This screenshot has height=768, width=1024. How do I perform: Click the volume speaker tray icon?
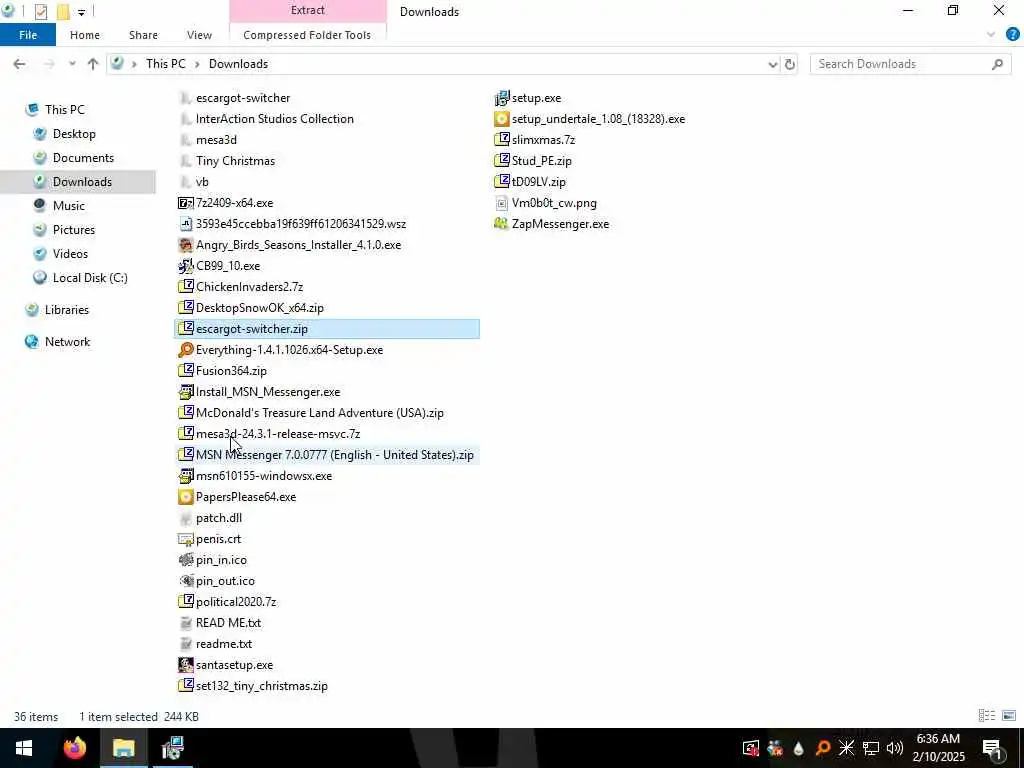(x=895, y=748)
